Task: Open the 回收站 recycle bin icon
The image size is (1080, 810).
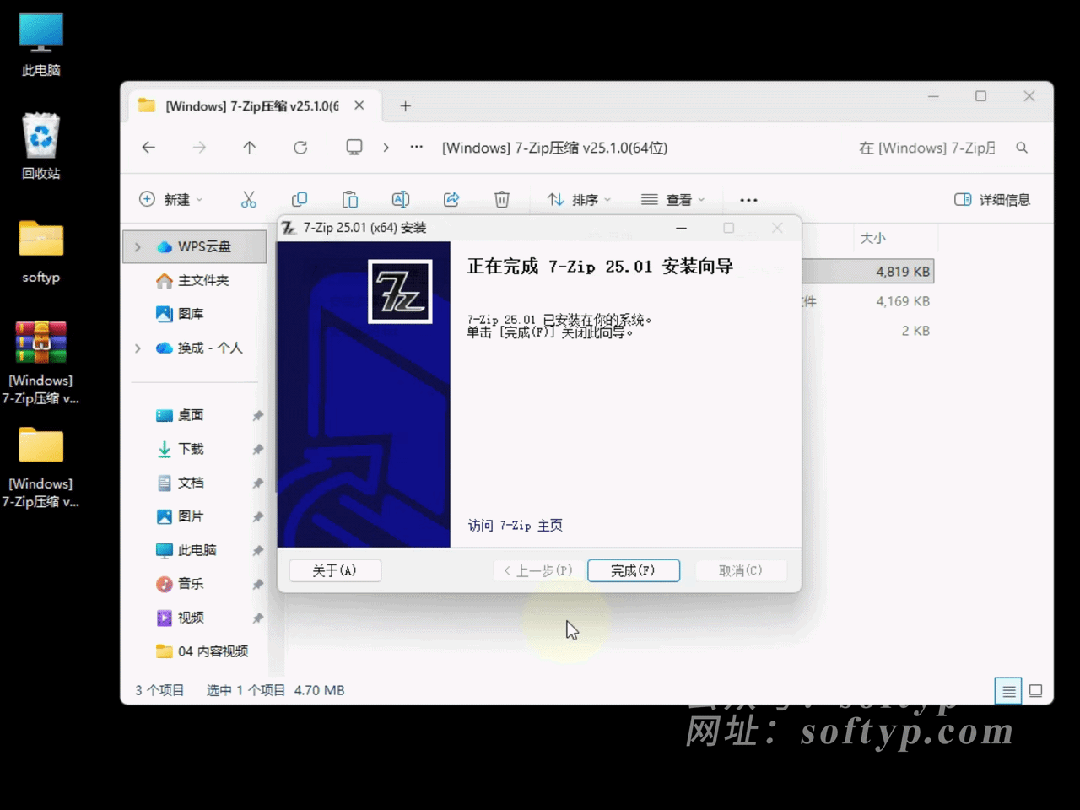Action: 41,147
